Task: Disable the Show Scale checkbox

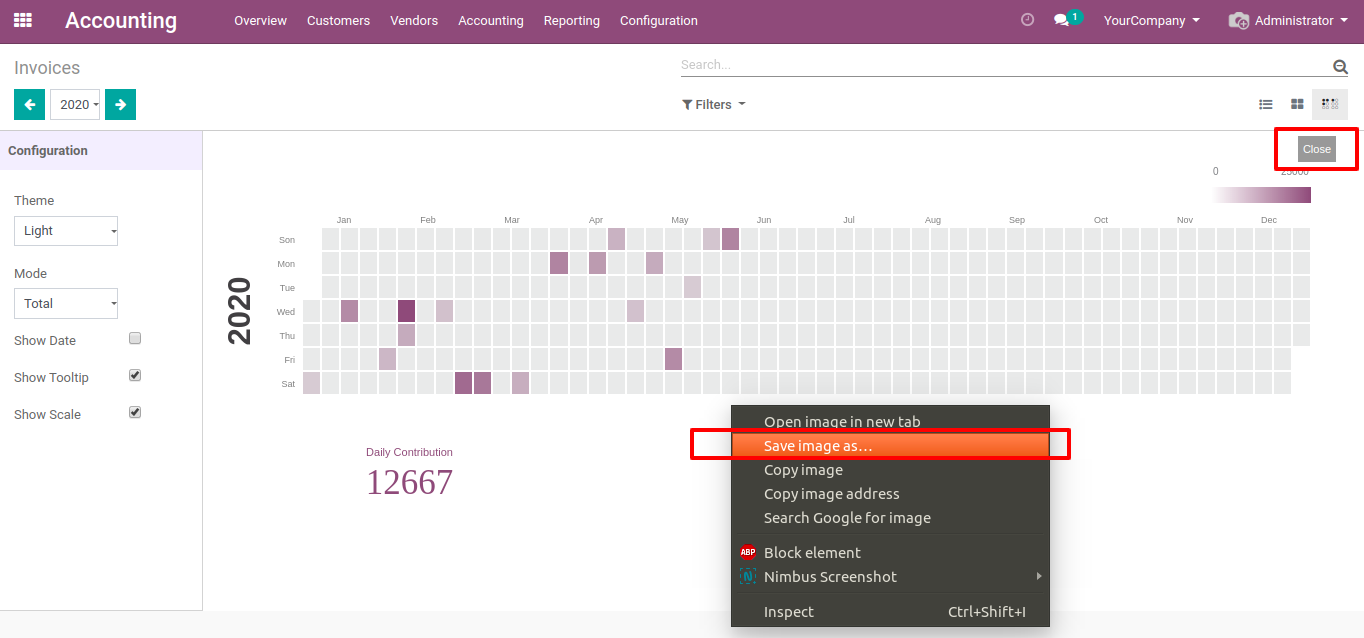Action: [x=135, y=412]
